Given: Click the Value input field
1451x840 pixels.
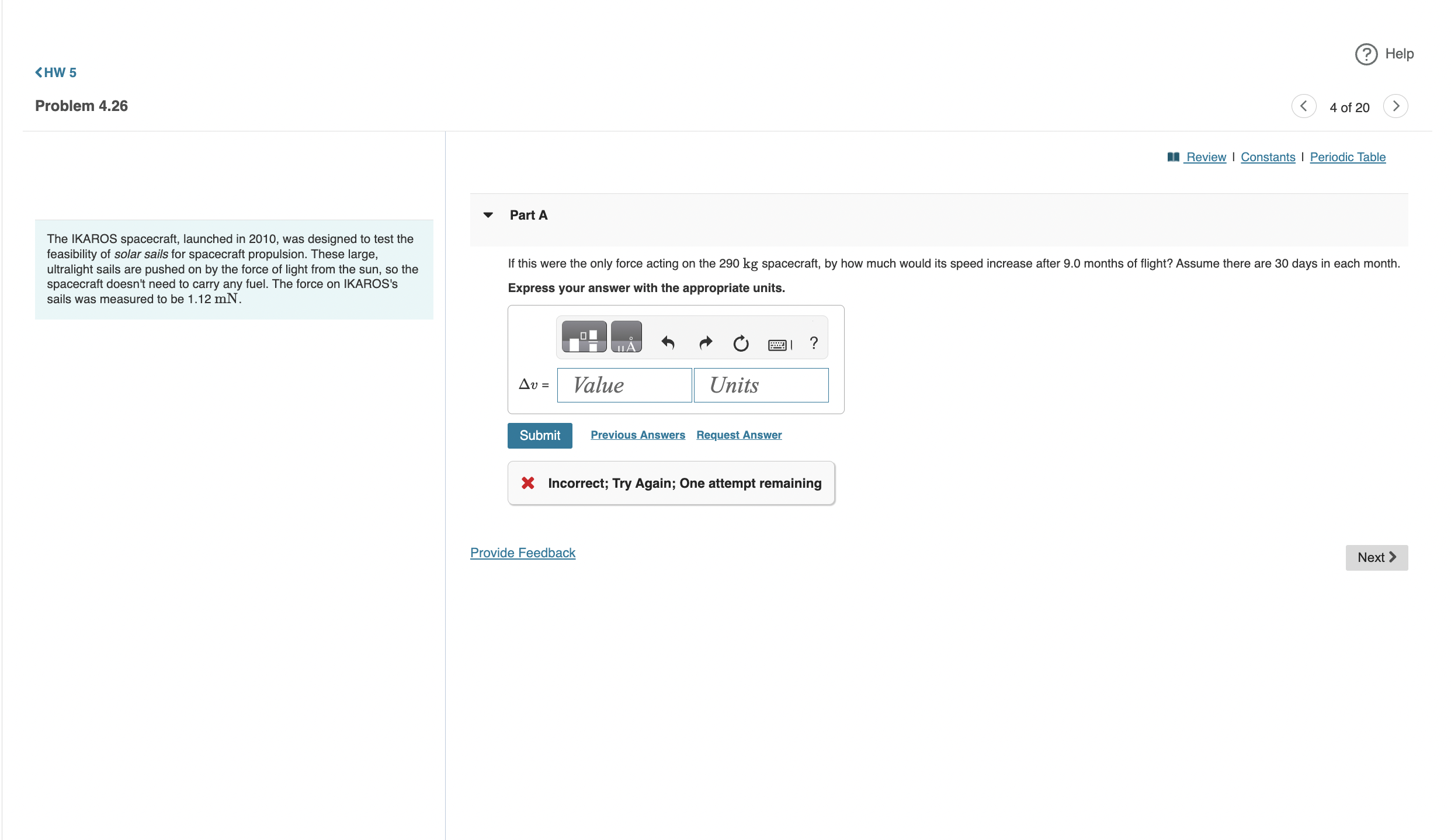Looking at the screenshot, I should [x=624, y=386].
